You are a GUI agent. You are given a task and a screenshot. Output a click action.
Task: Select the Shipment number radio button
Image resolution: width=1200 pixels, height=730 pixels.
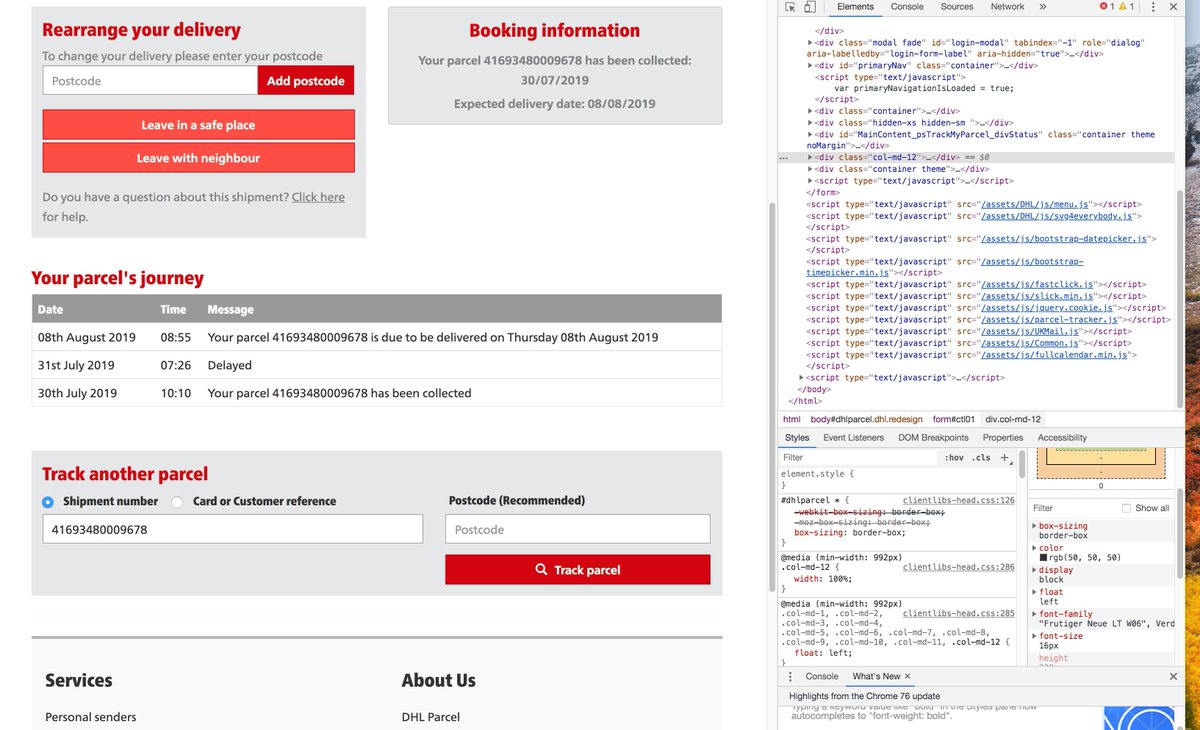coord(48,502)
